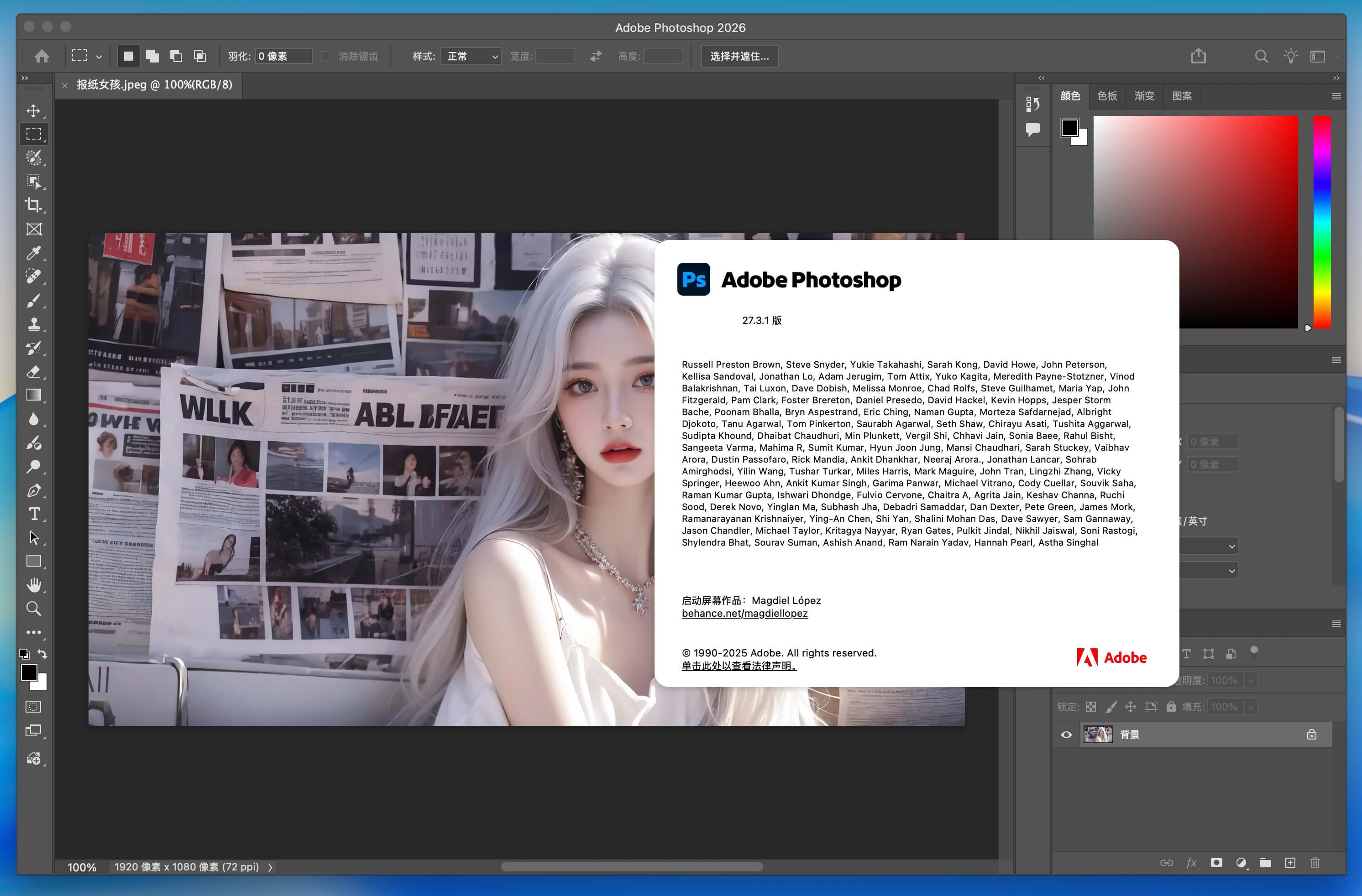1362x896 pixels.
Task: Open the 样式 dropdown set to 正常
Action: click(471, 56)
